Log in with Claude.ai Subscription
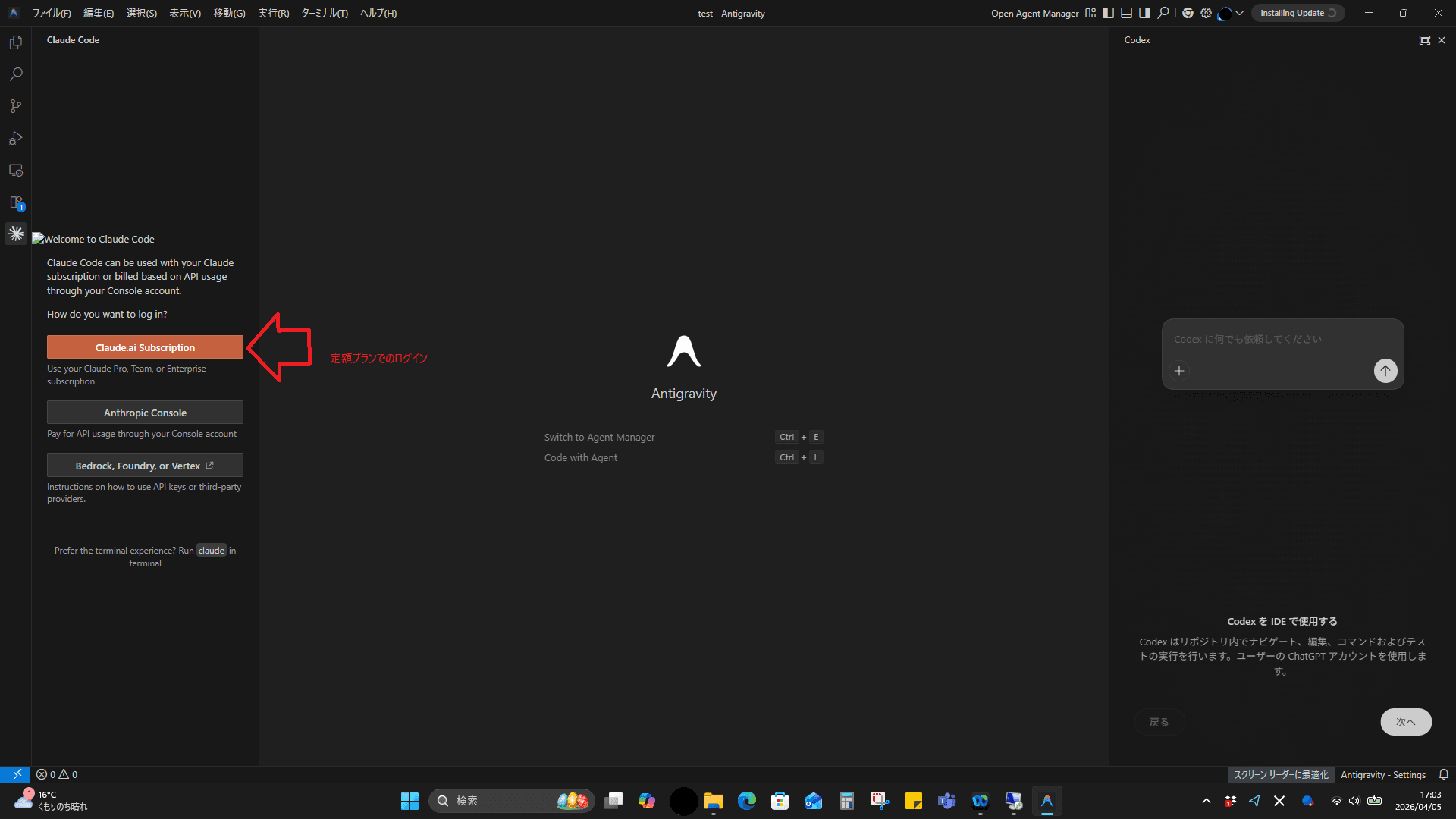This screenshot has width=1456, height=819. click(x=145, y=347)
